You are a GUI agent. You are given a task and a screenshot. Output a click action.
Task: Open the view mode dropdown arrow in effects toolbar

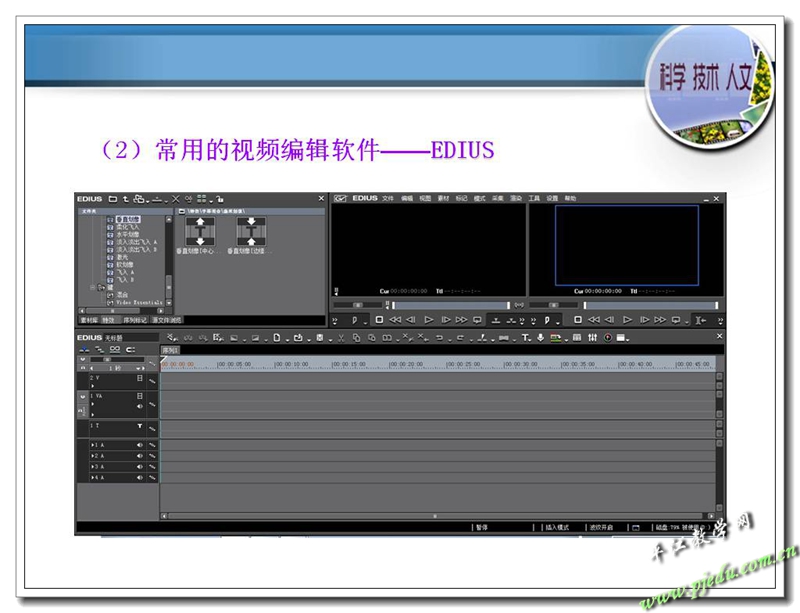[x=211, y=201]
